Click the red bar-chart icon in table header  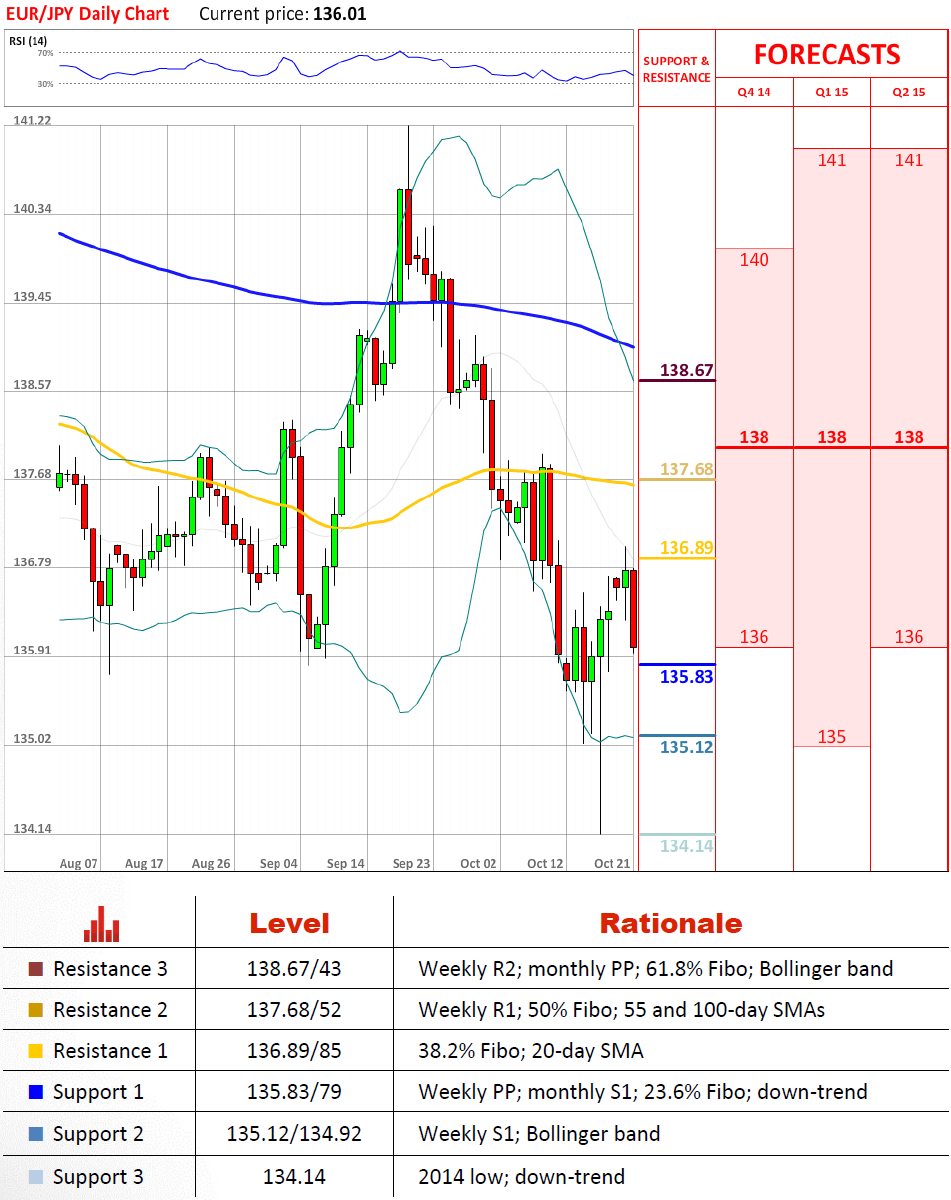[102, 923]
